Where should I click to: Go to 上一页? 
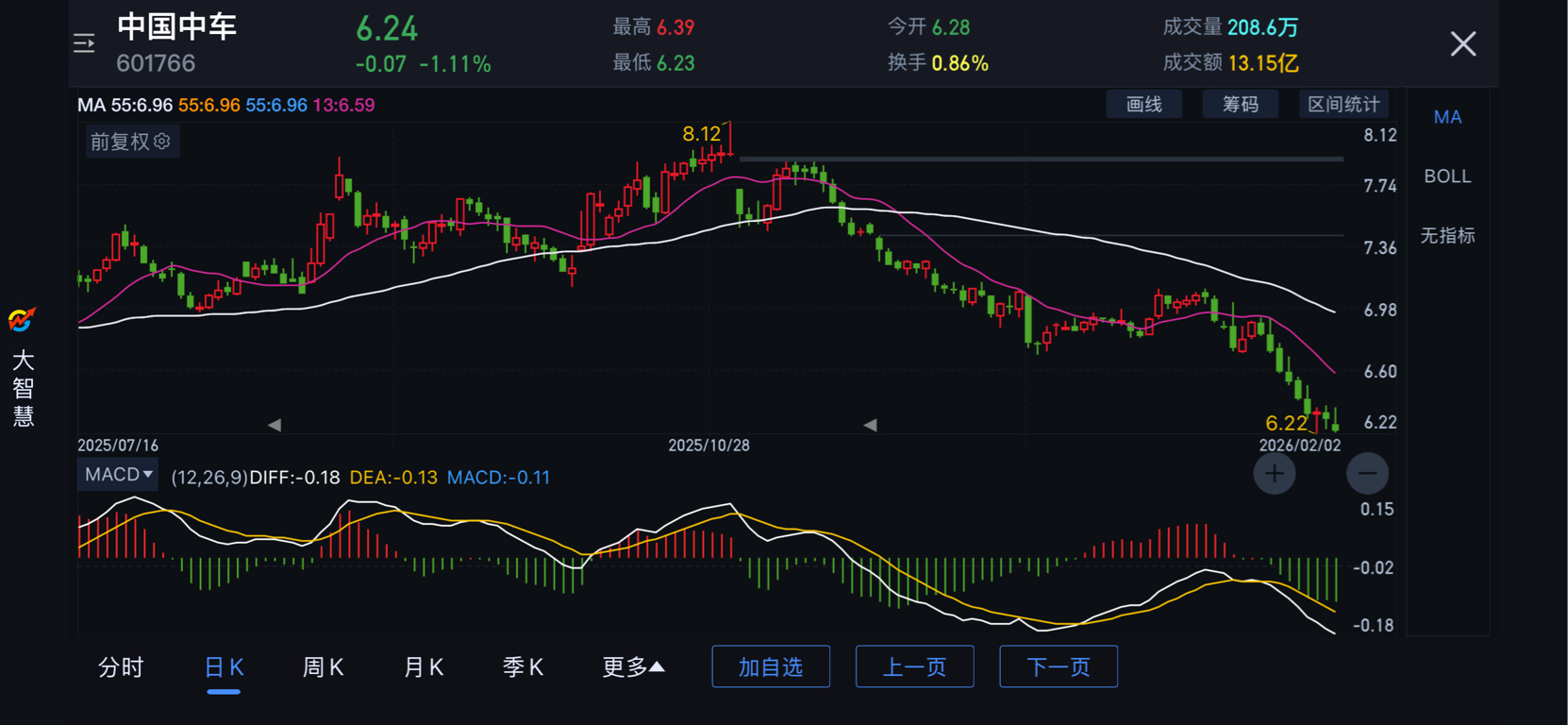tap(914, 666)
